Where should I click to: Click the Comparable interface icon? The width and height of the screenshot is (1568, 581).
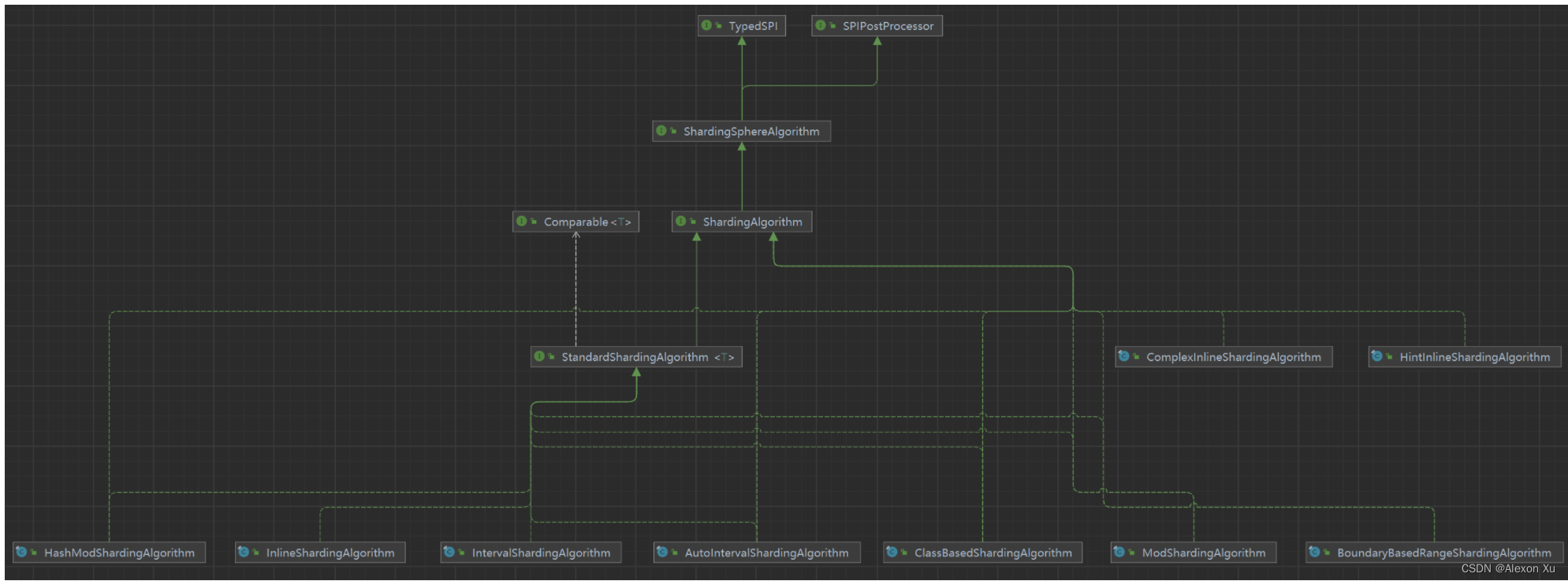(x=522, y=222)
